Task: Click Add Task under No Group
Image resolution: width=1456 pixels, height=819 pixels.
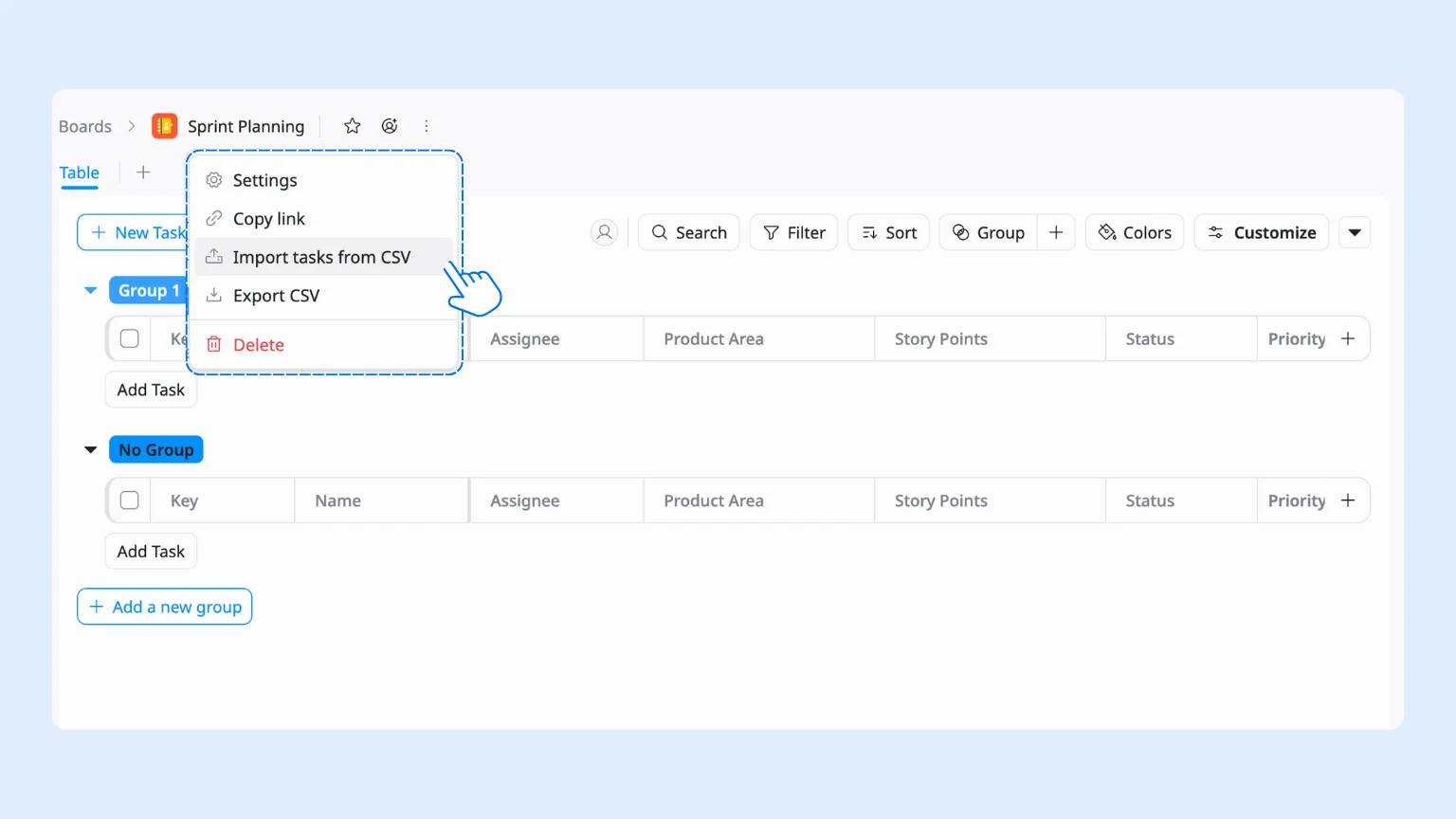Action: point(151,552)
